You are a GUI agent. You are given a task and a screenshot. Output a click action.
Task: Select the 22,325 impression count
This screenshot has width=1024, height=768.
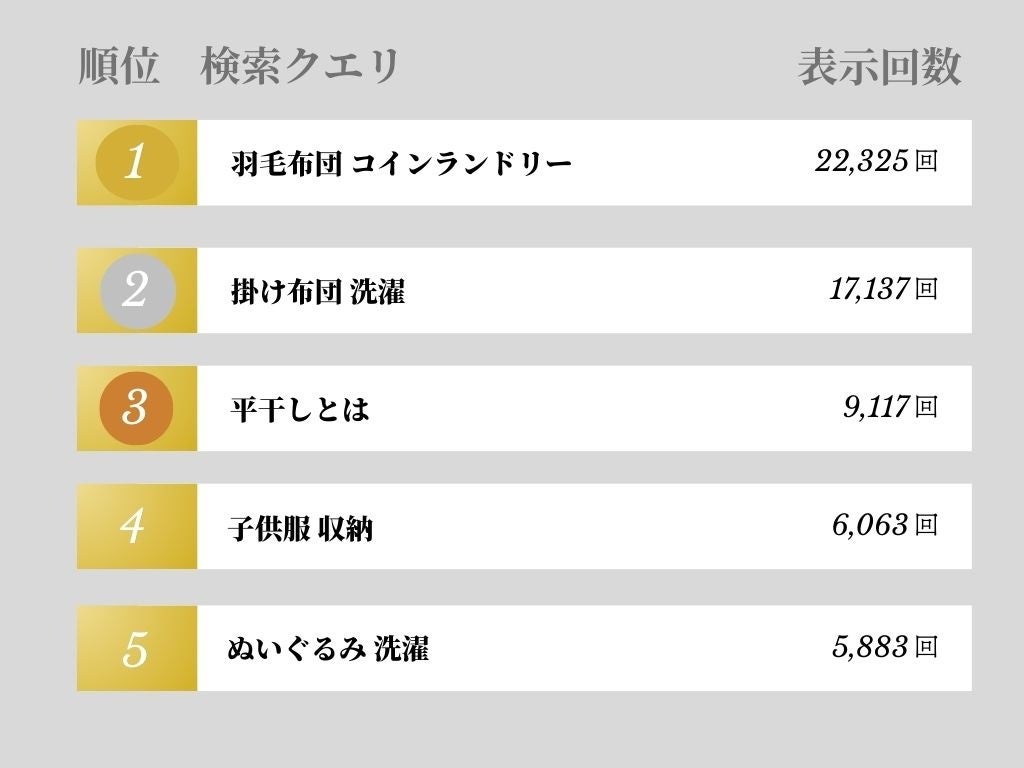[861, 161]
